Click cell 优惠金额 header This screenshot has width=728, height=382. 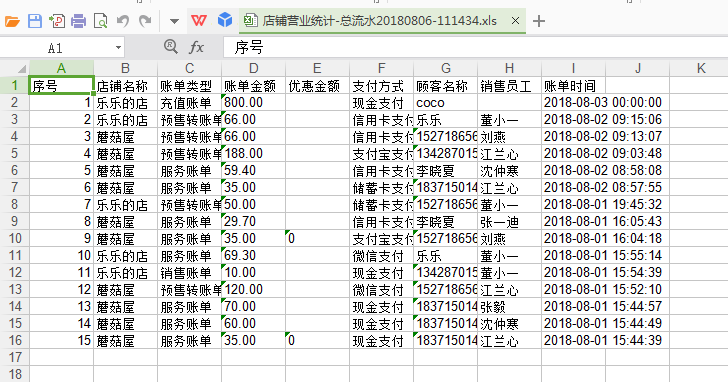pos(318,86)
